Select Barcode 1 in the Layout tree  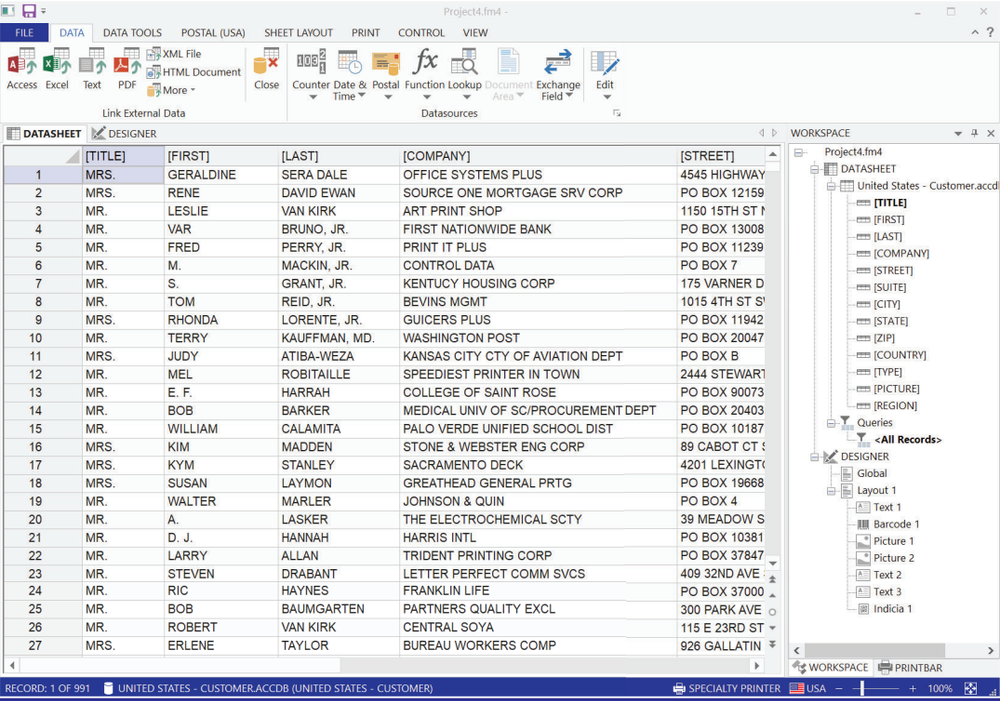pos(896,524)
